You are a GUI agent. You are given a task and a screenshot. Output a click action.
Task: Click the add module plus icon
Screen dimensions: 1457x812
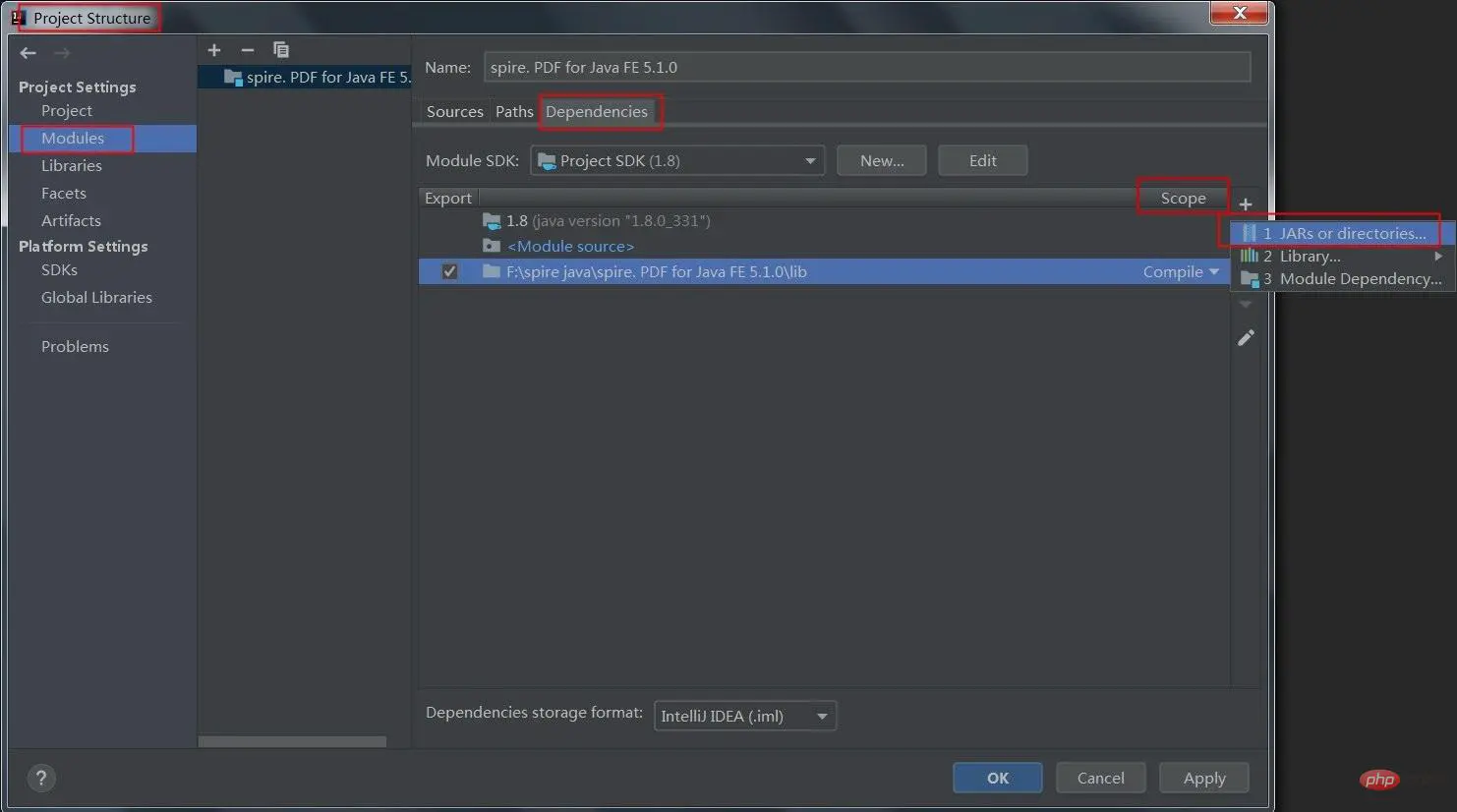tap(214, 50)
